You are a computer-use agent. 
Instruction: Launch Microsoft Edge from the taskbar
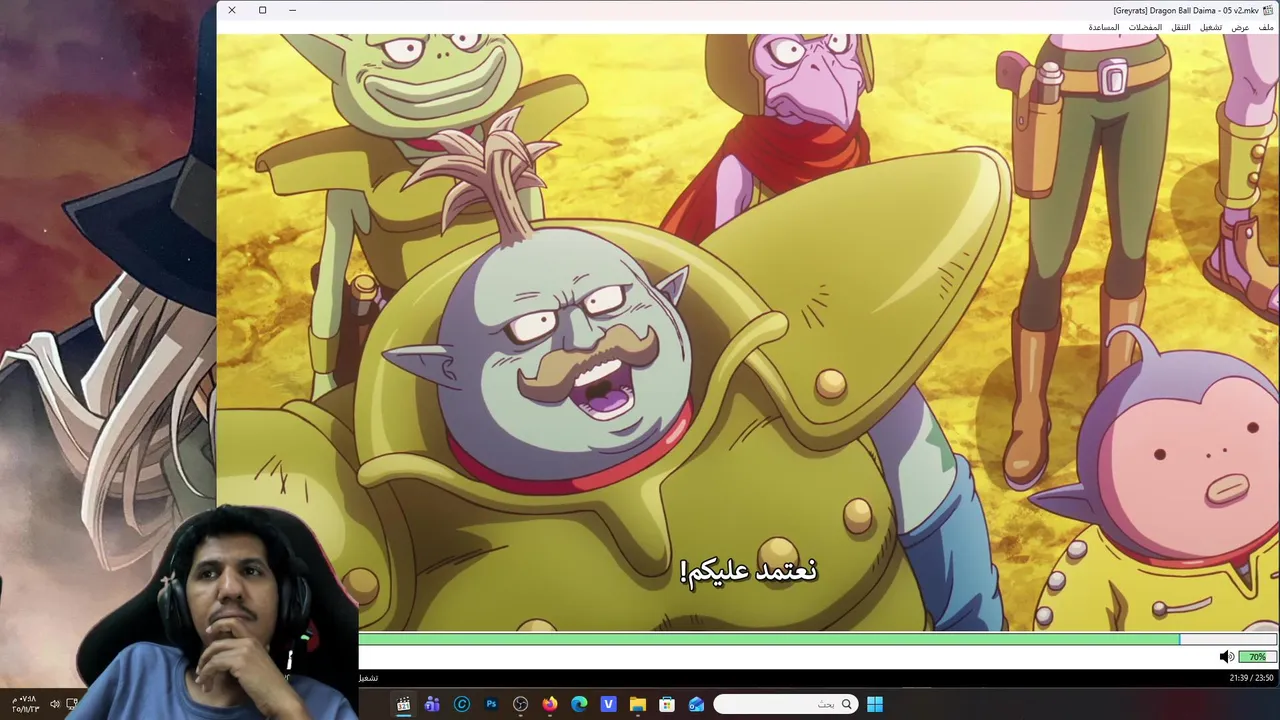coord(579,704)
